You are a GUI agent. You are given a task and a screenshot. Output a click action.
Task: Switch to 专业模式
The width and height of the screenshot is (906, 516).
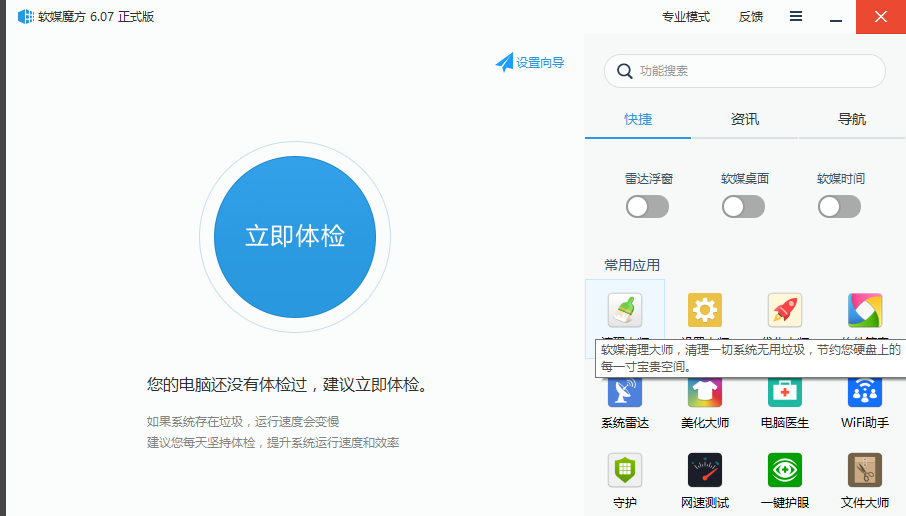point(686,17)
